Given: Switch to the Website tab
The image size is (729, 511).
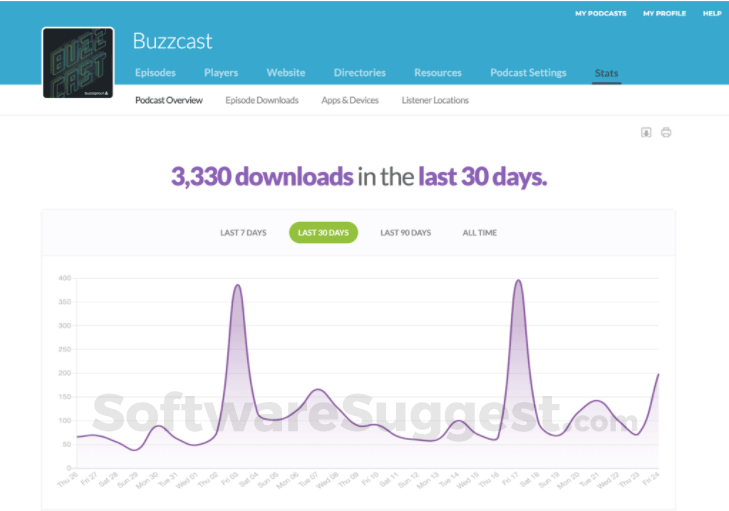Looking at the screenshot, I should click(x=286, y=73).
